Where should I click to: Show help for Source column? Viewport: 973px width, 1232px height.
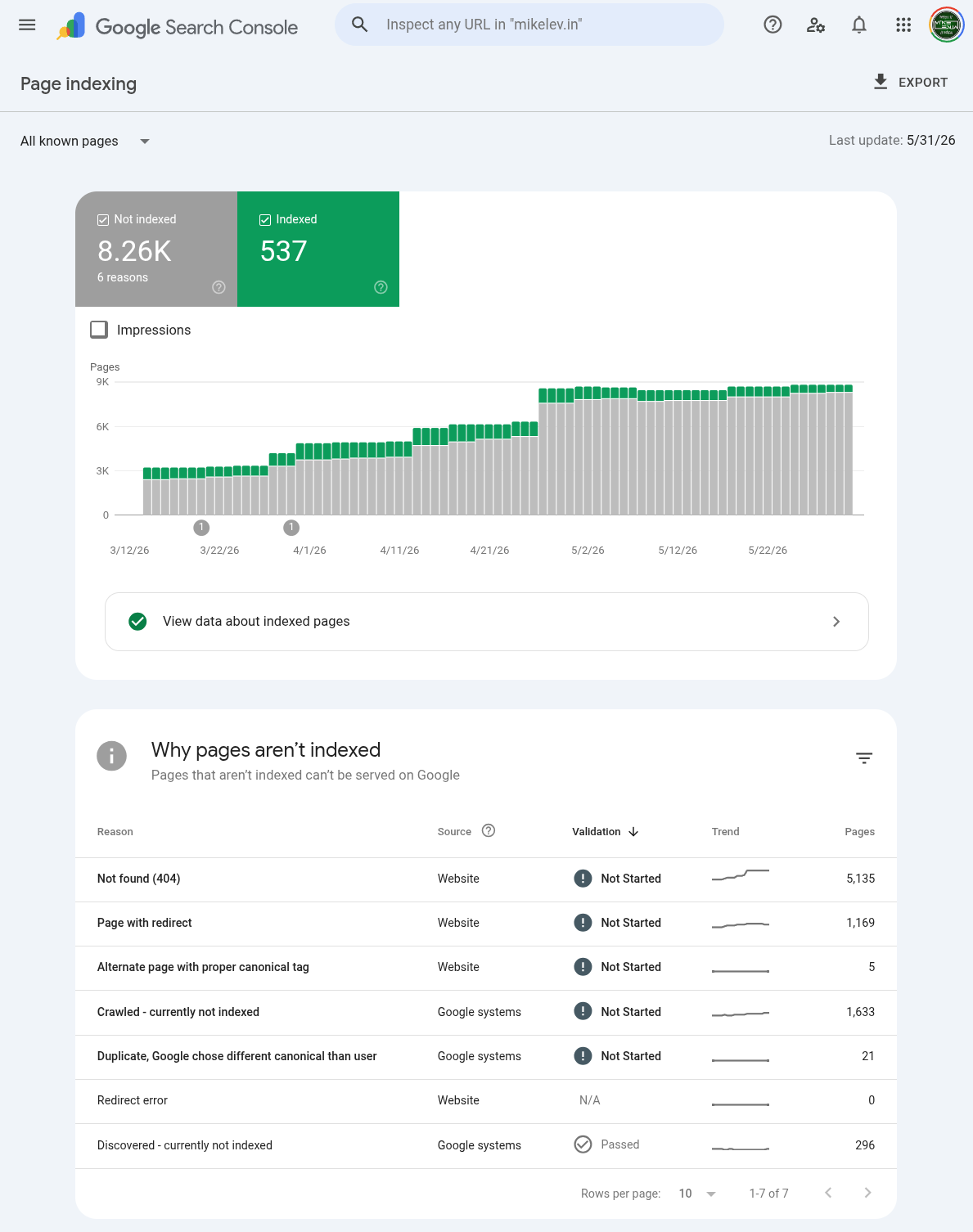pyautogui.click(x=489, y=830)
